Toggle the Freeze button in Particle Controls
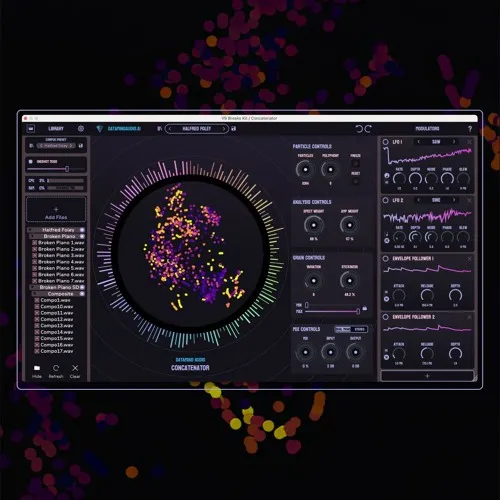The image size is (500, 500). 356,163
